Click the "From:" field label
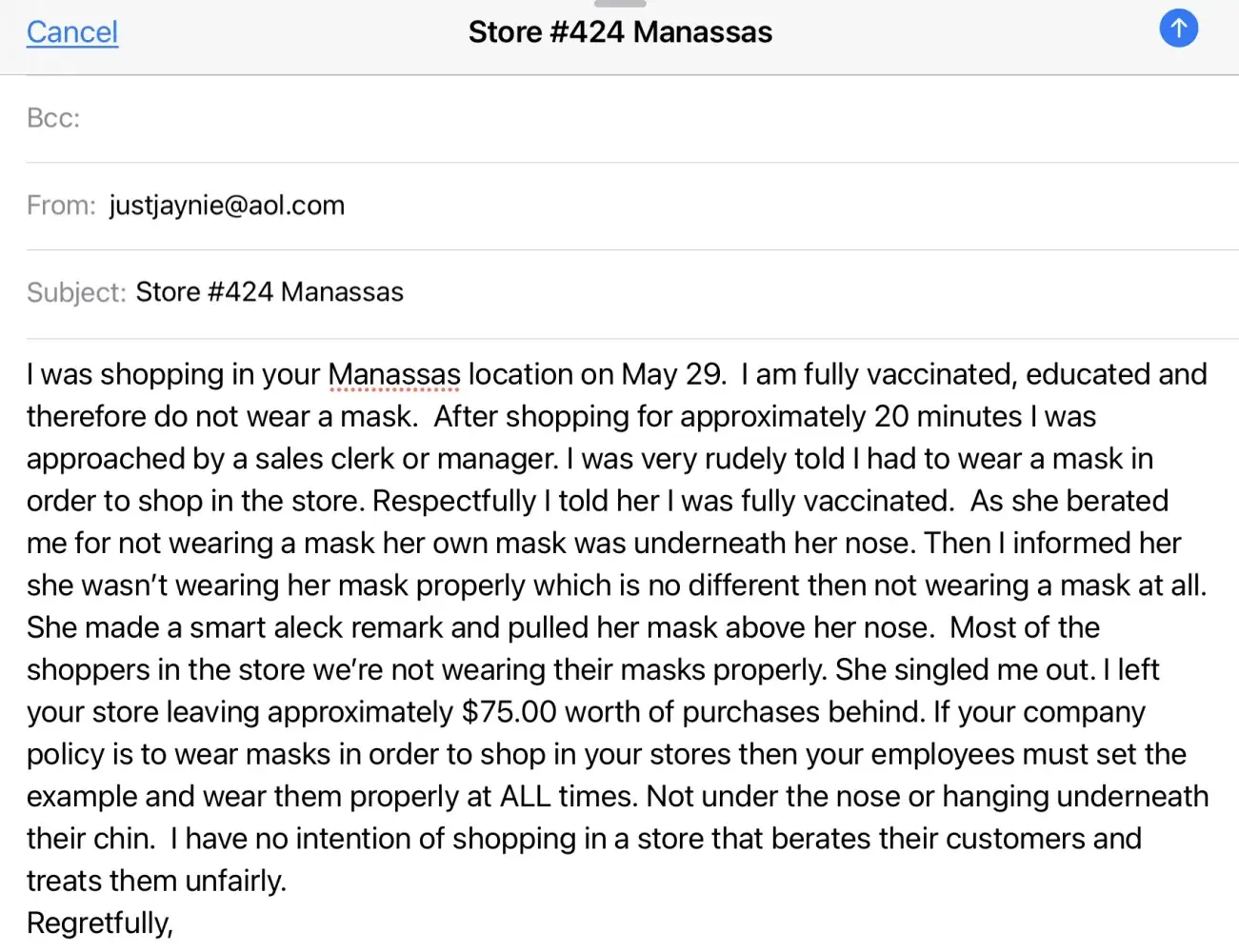 tap(61, 206)
